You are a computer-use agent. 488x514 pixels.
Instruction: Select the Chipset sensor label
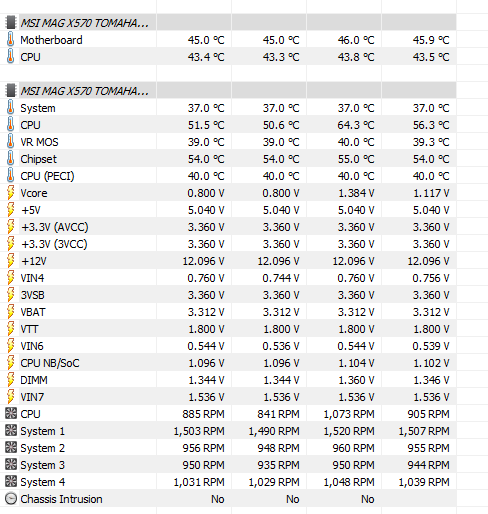(x=38, y=159)
